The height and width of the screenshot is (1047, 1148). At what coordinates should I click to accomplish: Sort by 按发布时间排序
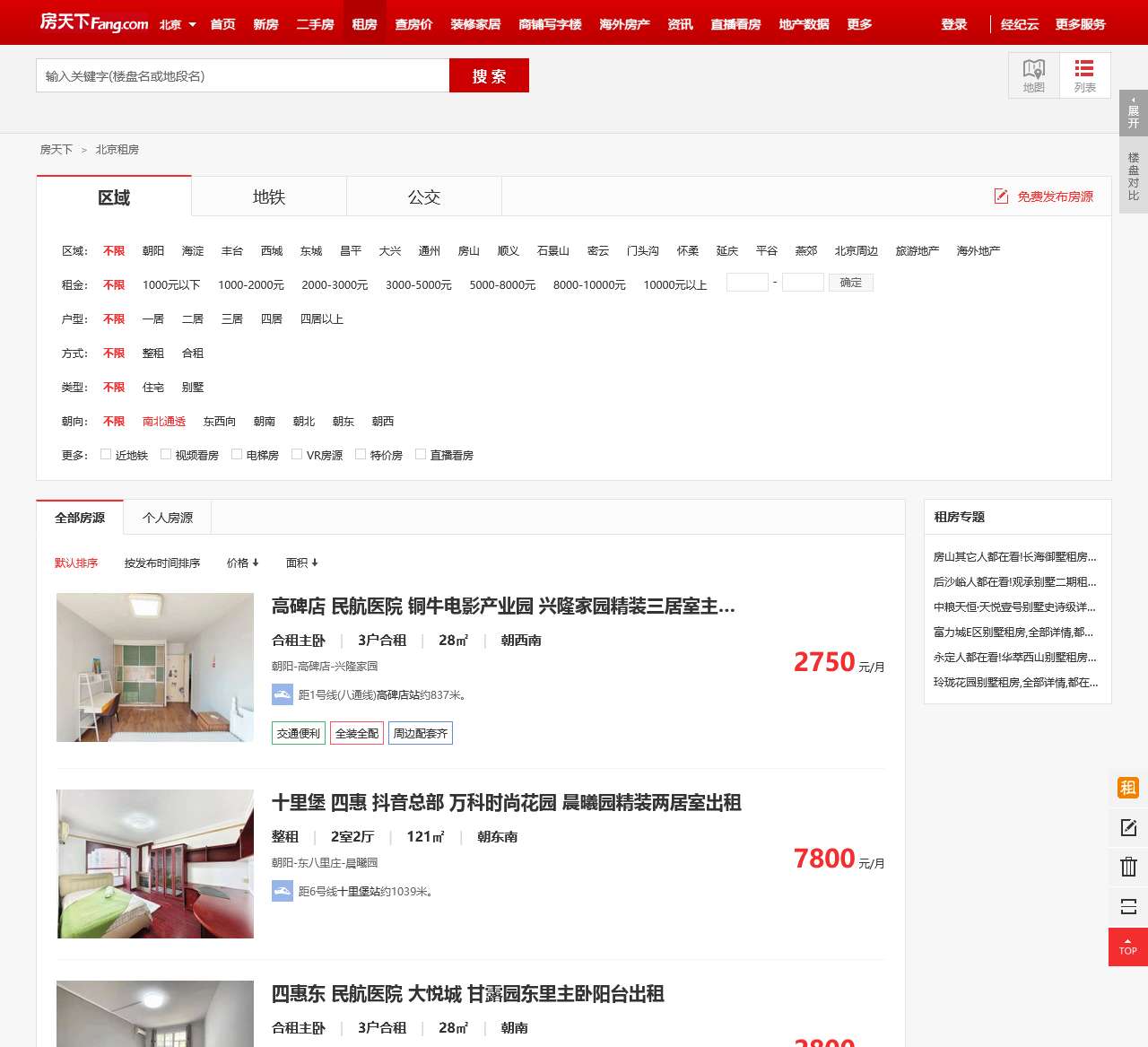(162, 563)
